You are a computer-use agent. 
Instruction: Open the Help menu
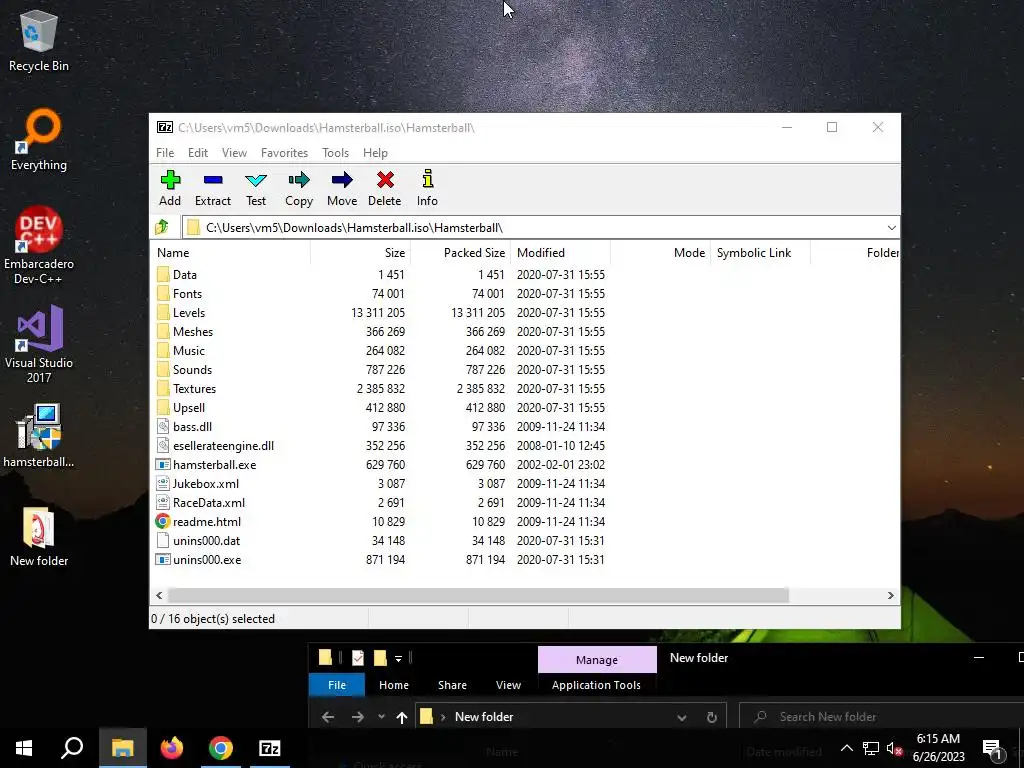(376, 153)
